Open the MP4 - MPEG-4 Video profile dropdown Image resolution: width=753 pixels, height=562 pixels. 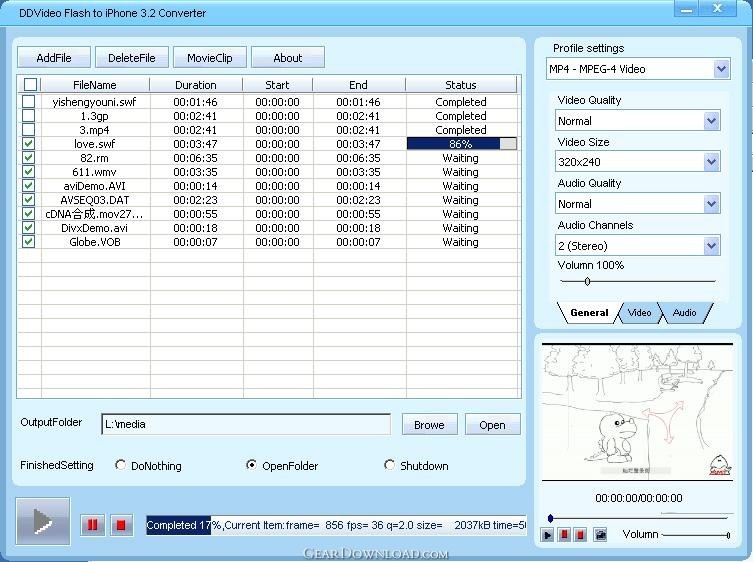pyautogui.click(x=721, y=69)
